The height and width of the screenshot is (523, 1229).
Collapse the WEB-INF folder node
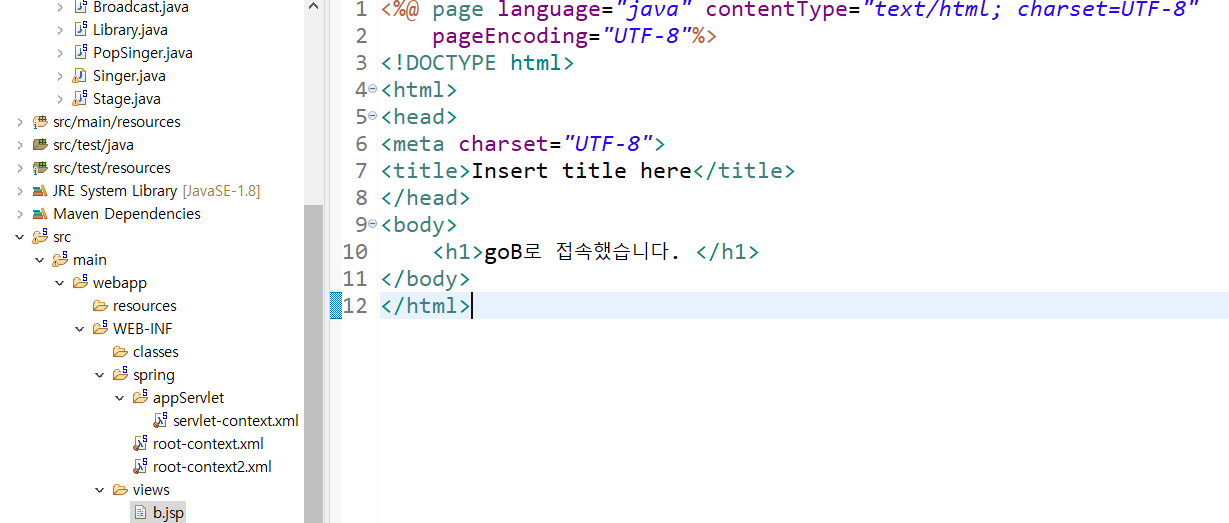(80, 328)
